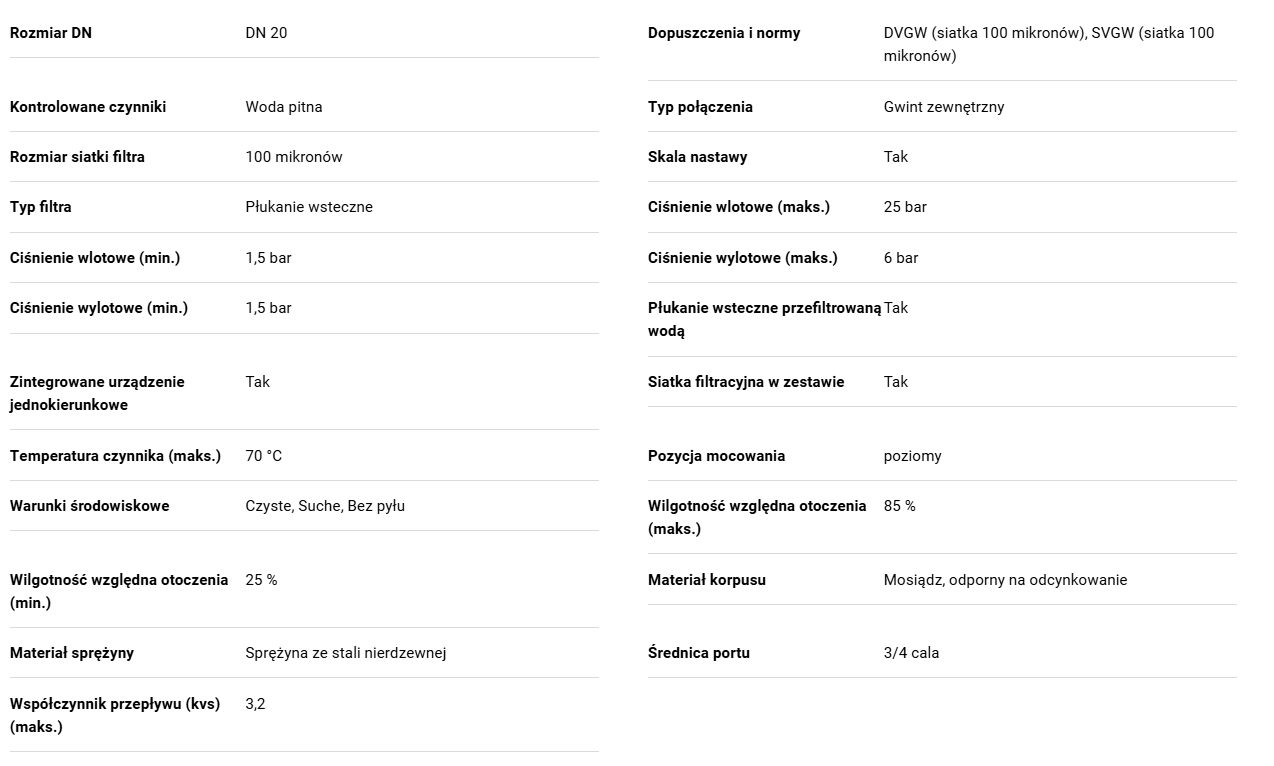Select 'Sprężyna ze stali nierdzewnej' value
The image size is (1274, 766).
pyautogui.click(x=346, y=653)
